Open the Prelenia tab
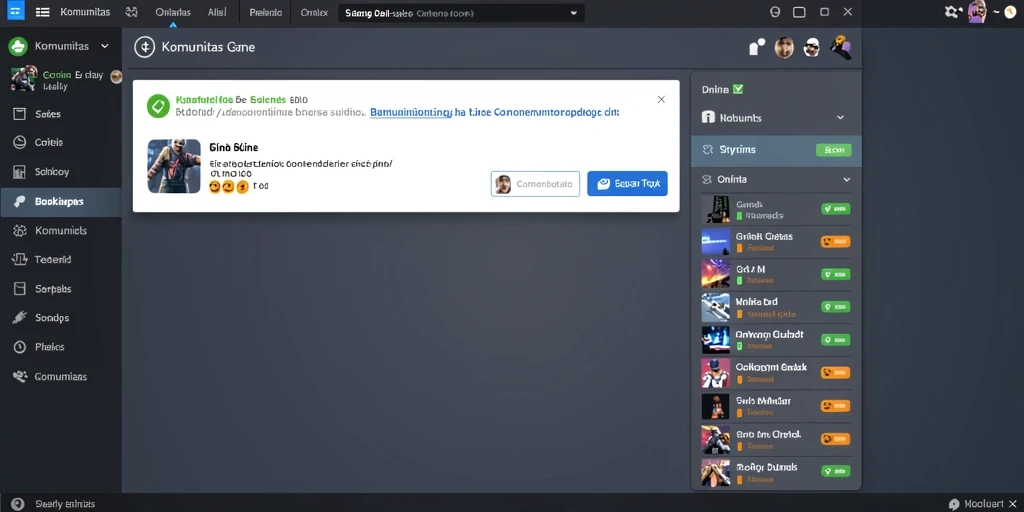This screenshot has width=1024, height=512. tap(266, 12)
